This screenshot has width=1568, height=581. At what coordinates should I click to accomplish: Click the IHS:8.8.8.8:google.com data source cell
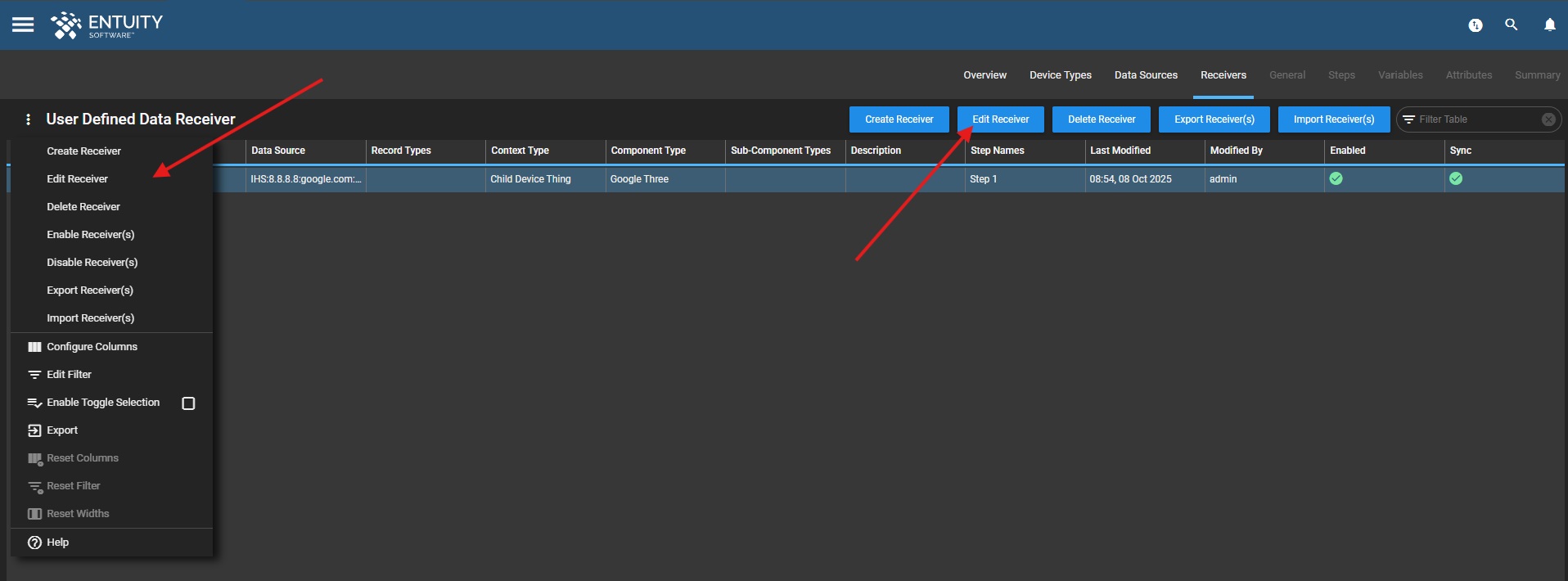point(305,179)
